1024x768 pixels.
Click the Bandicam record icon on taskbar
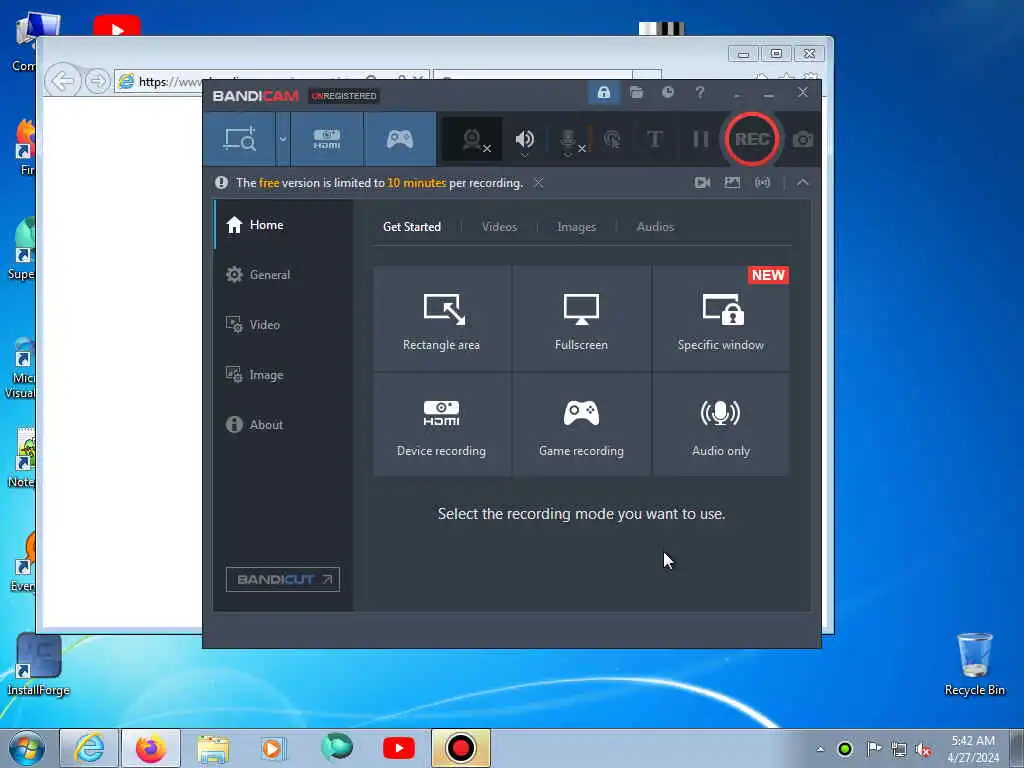point(460,748)
